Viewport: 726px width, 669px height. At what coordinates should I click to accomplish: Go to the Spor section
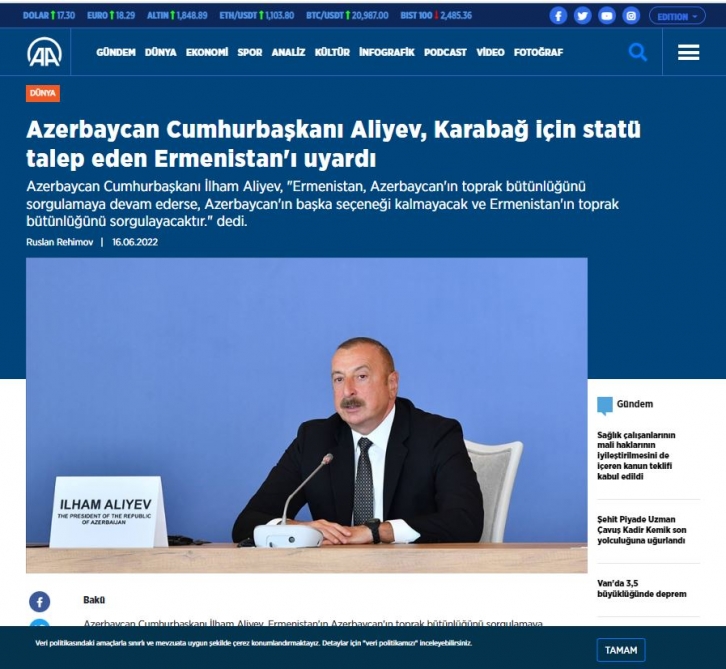(250, 52)
